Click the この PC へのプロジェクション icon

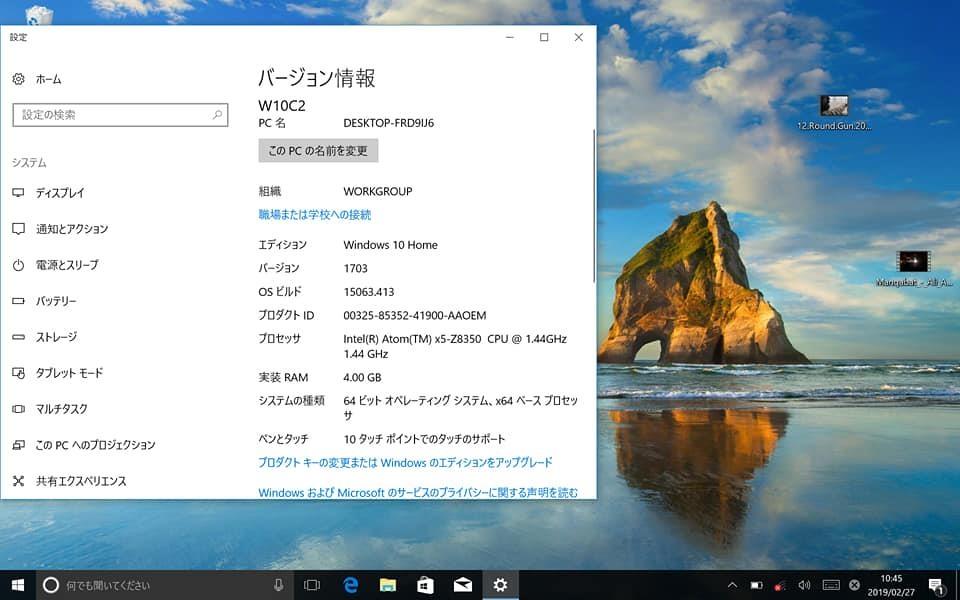(x=18, y=445)
